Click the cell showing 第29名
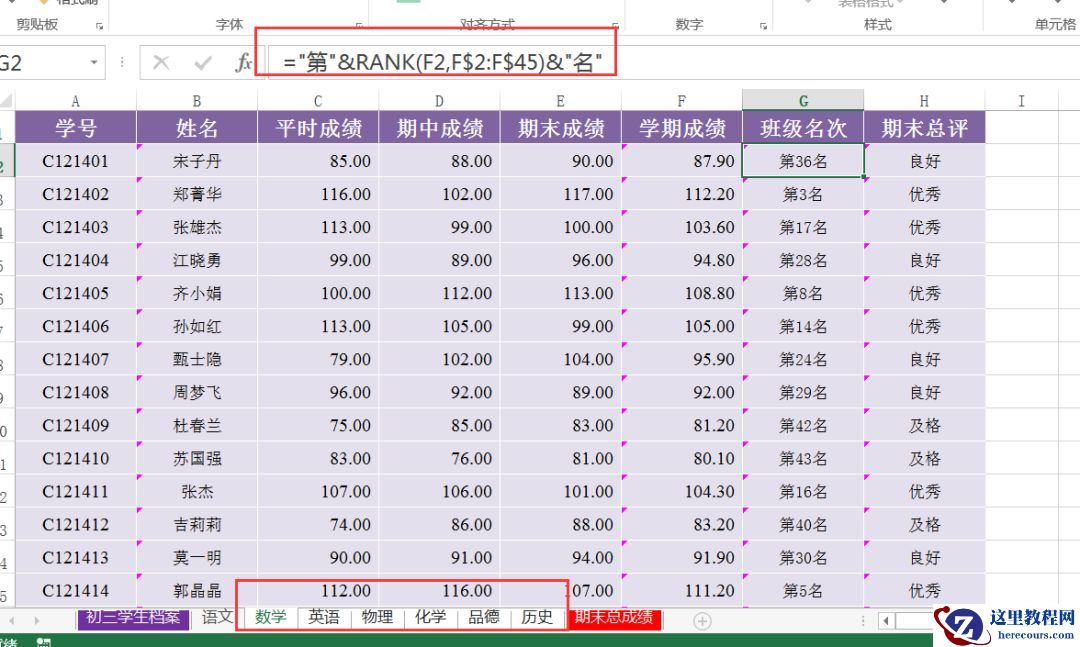1080x647 pixels. click(803, 393)
